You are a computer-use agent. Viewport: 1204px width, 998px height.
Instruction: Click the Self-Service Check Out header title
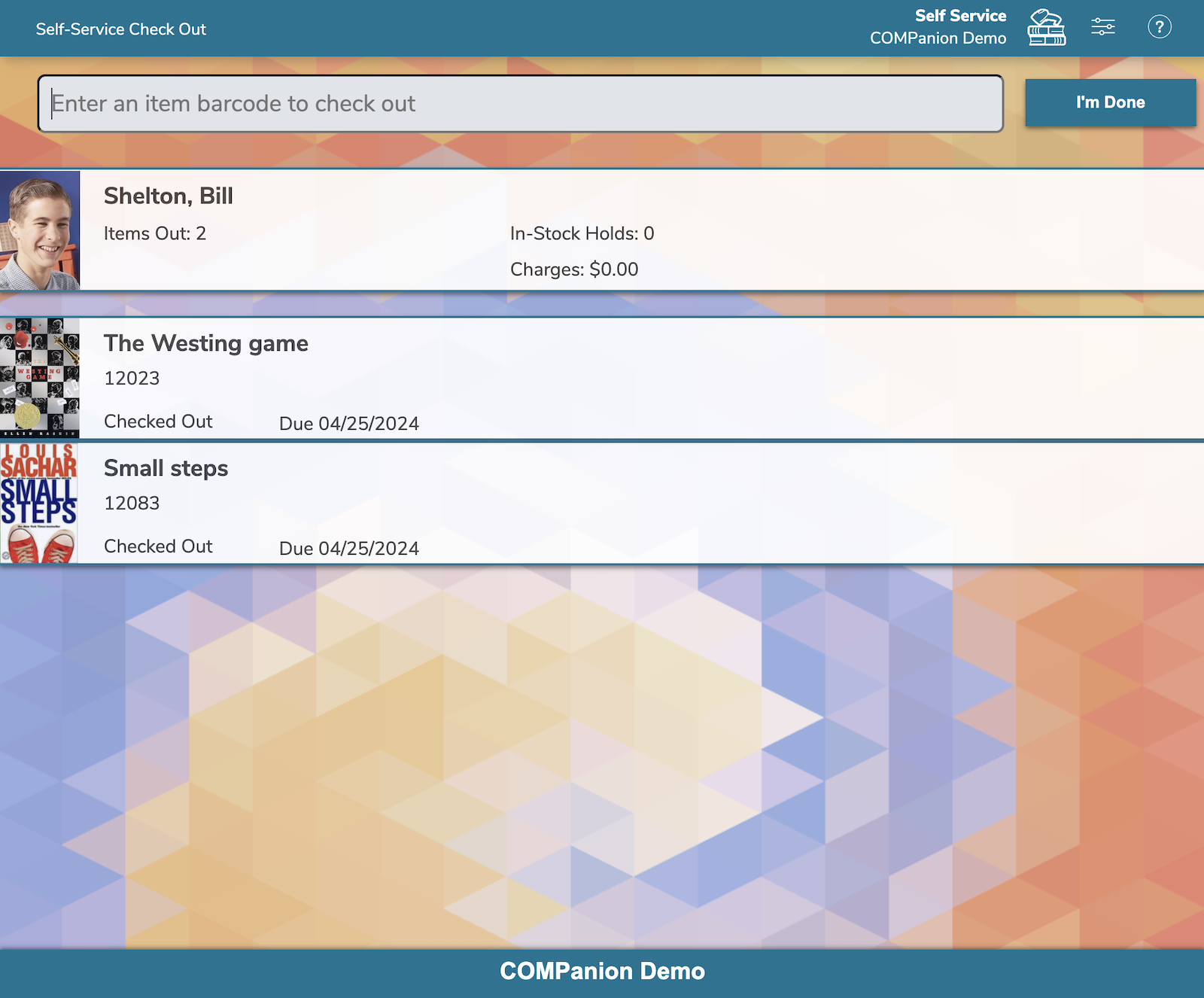point(121,29)
